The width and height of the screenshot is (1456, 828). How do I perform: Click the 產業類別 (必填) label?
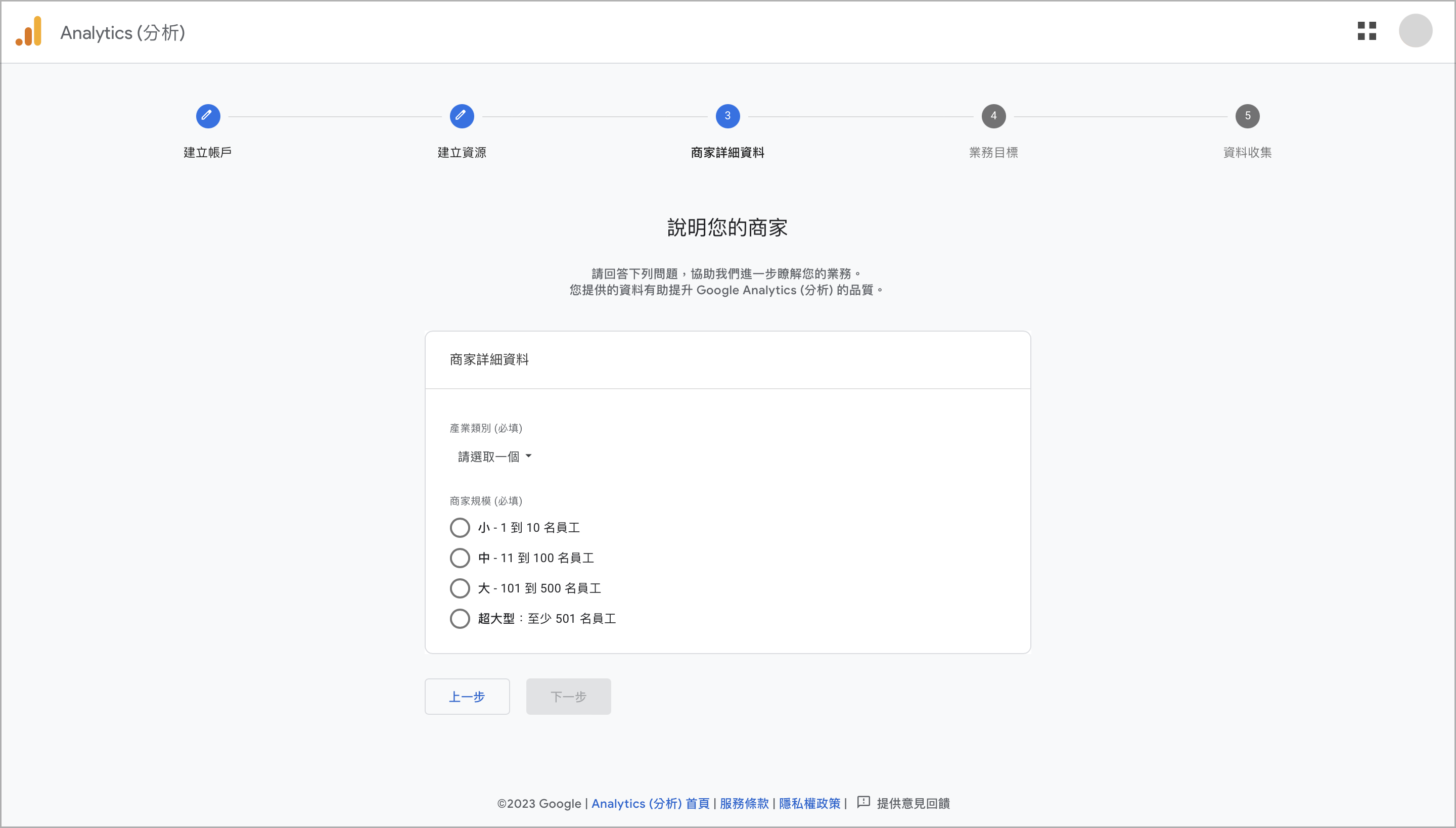pos(486,428)
